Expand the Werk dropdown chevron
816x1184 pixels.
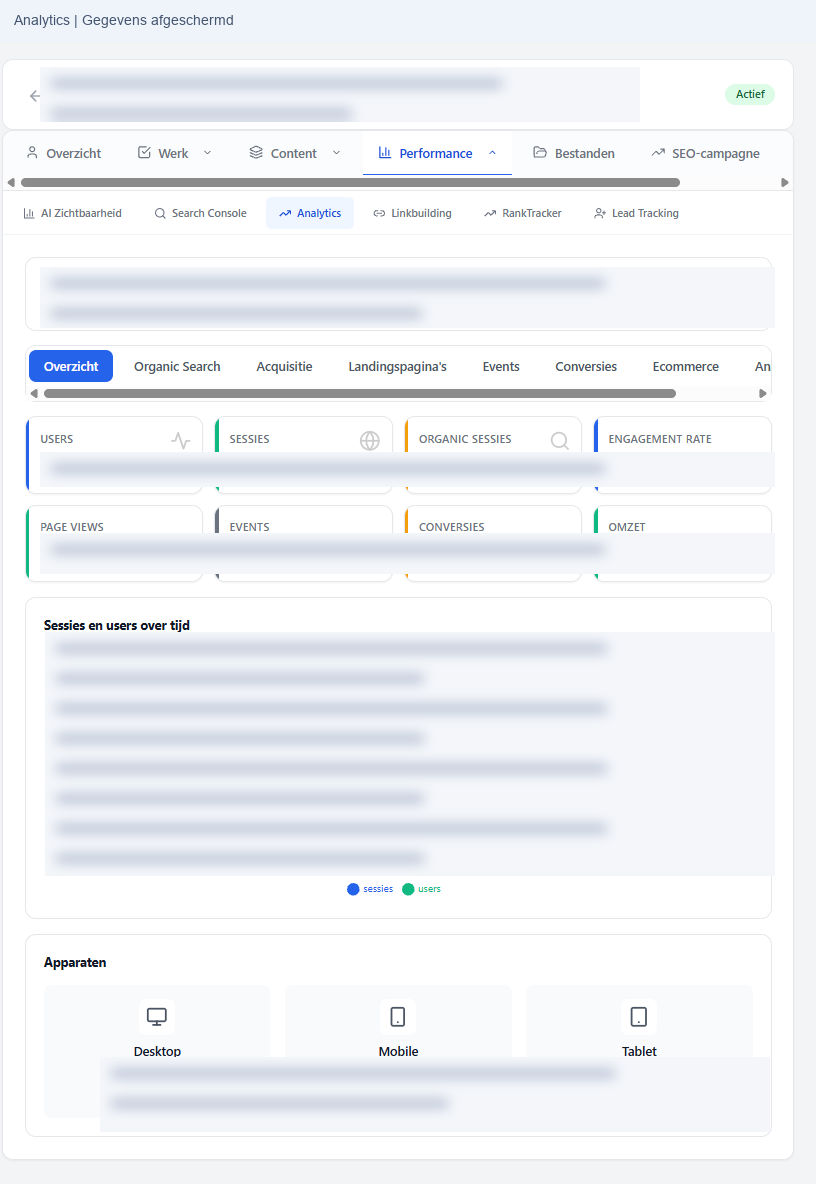(x=208, y=153)
